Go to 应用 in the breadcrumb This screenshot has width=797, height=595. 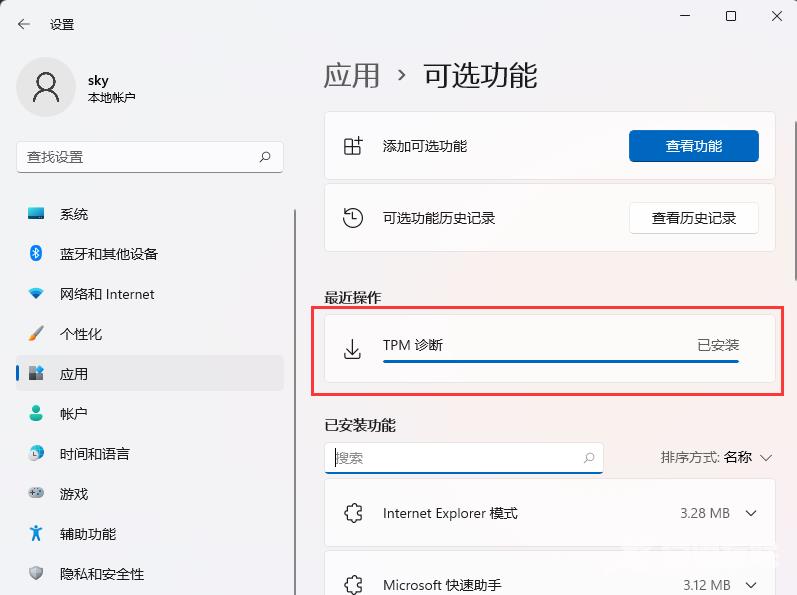point(352,76)
